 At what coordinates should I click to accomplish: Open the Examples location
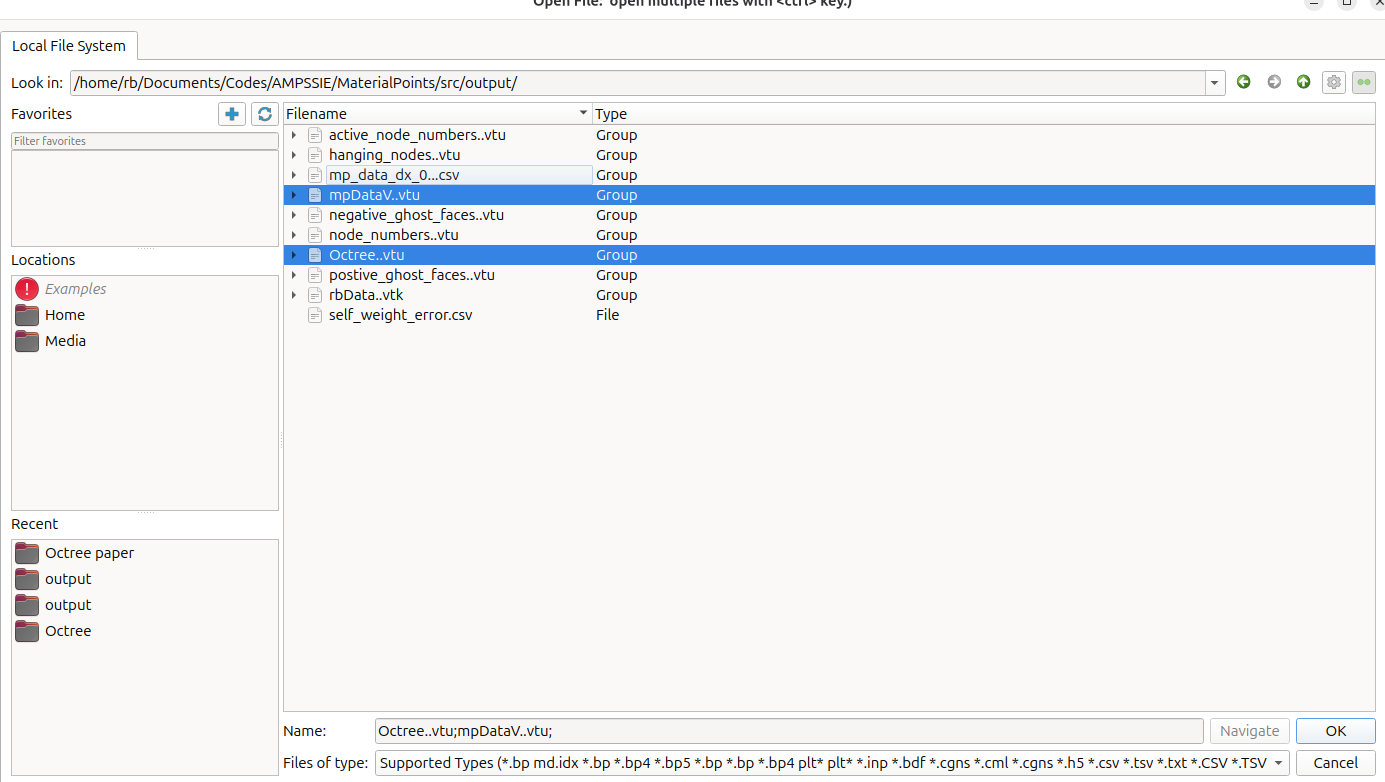point(76,289)
